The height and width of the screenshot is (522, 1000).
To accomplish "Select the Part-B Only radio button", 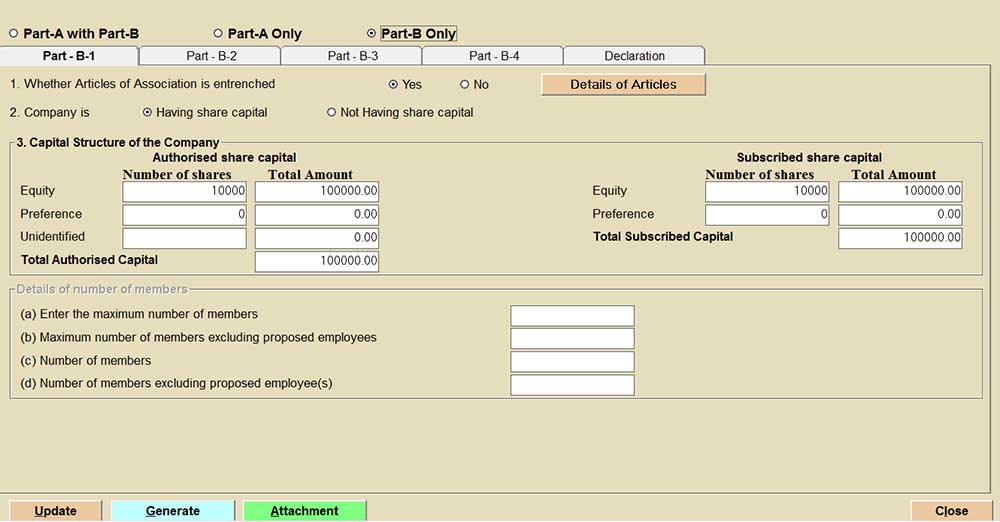I will (372, 34).
